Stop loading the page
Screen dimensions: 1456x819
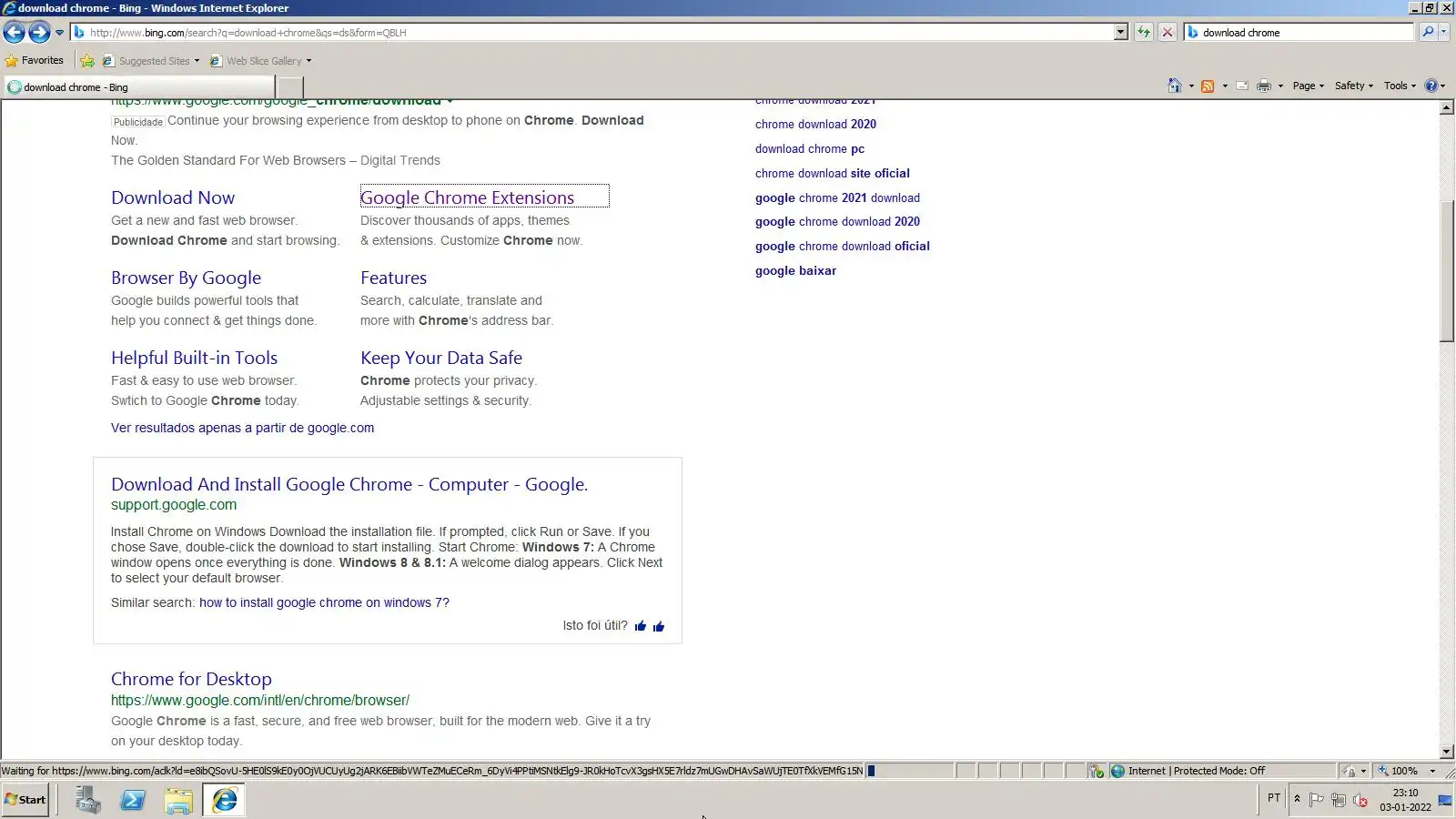tap(1168, 33)
